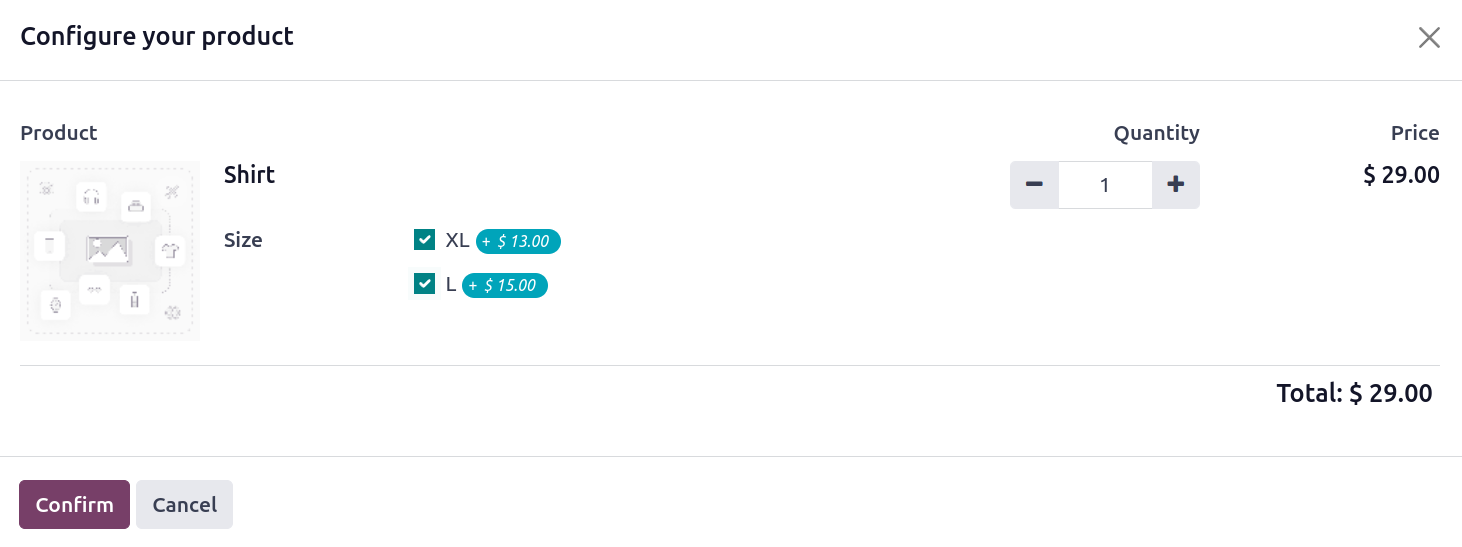Click the Total: $ 29.00 amount
The height and width of the screenshot is (547, 1462).
[x=1354, y=393]
